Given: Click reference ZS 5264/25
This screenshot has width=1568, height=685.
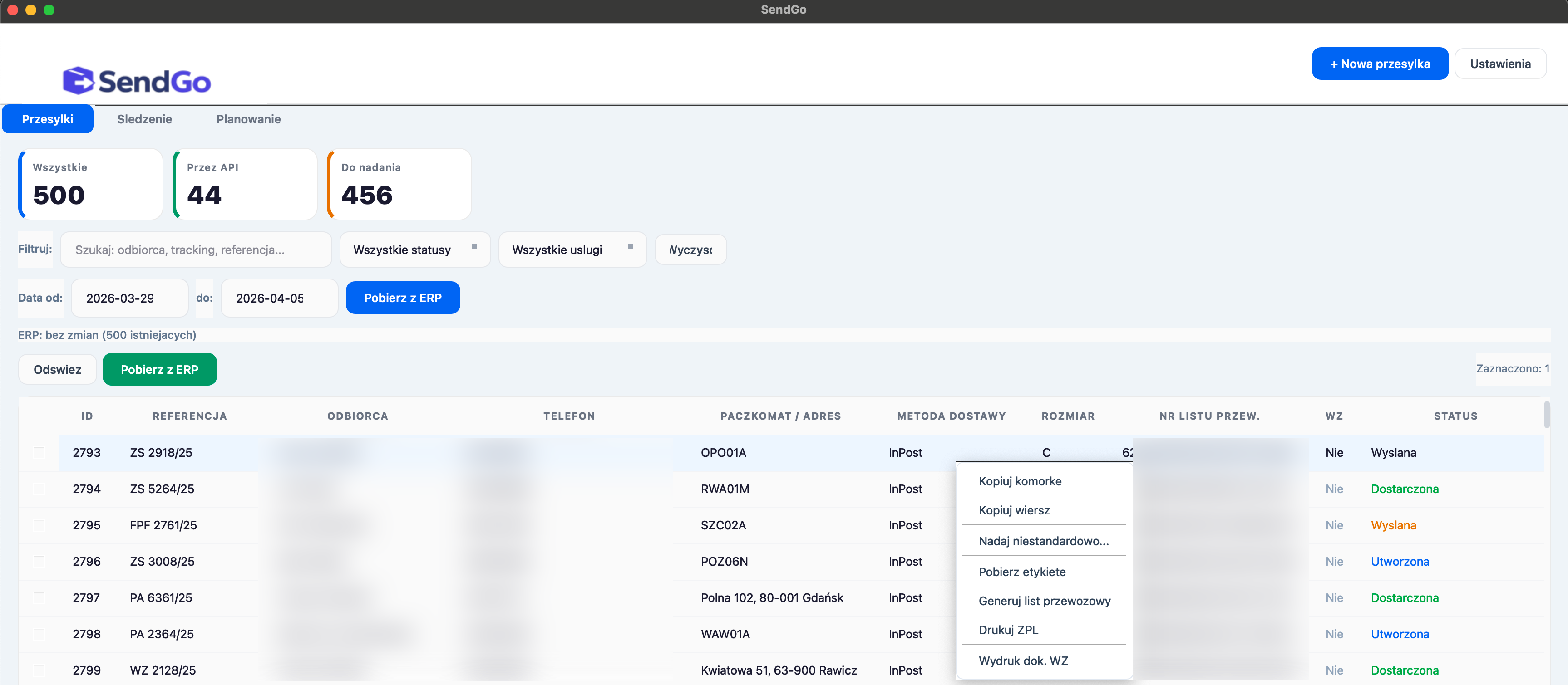Looking at the screenshot, I should 162,489.
